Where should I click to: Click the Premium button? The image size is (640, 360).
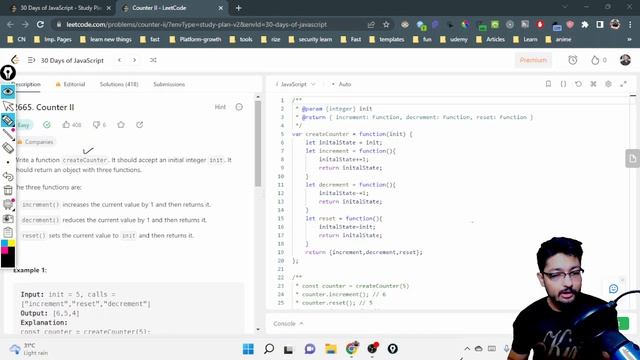tap(533, 60)
